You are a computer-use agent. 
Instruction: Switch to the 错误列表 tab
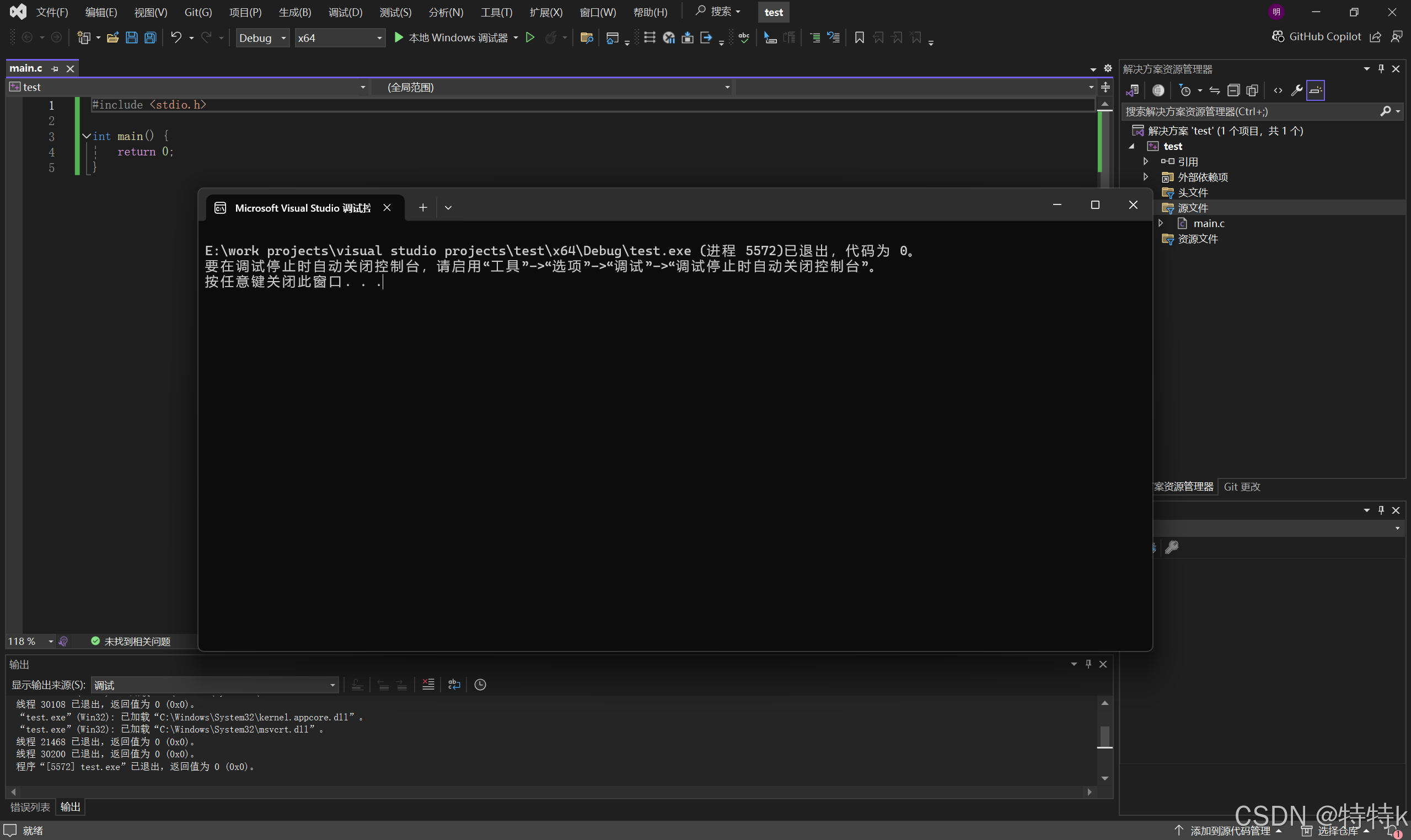[x=30, y=807]
